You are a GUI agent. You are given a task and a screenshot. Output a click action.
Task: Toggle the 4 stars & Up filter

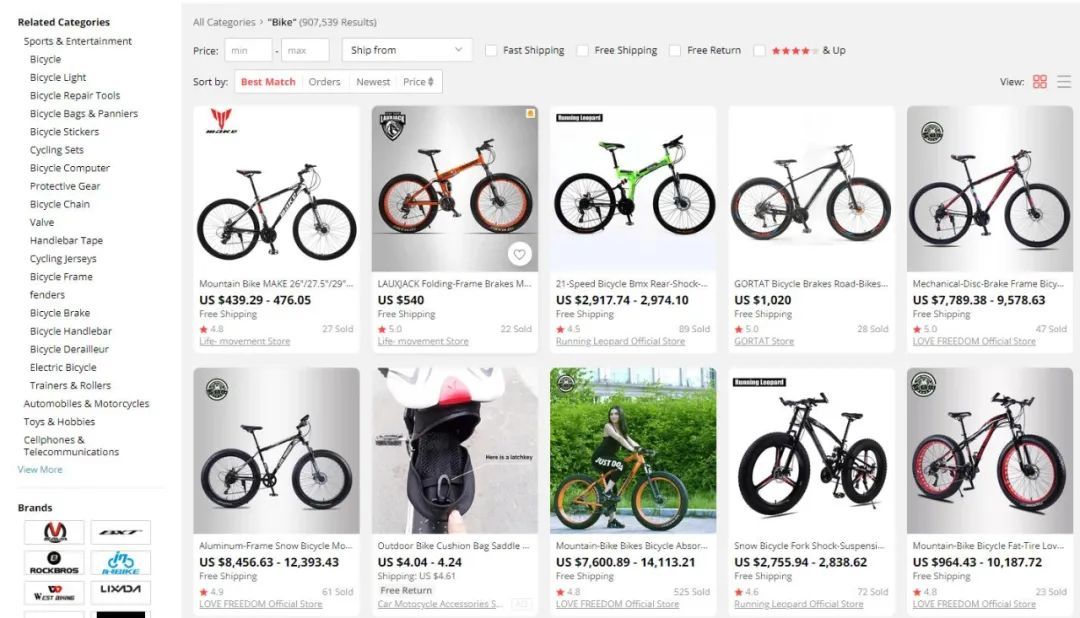click(x=760, y=51)
